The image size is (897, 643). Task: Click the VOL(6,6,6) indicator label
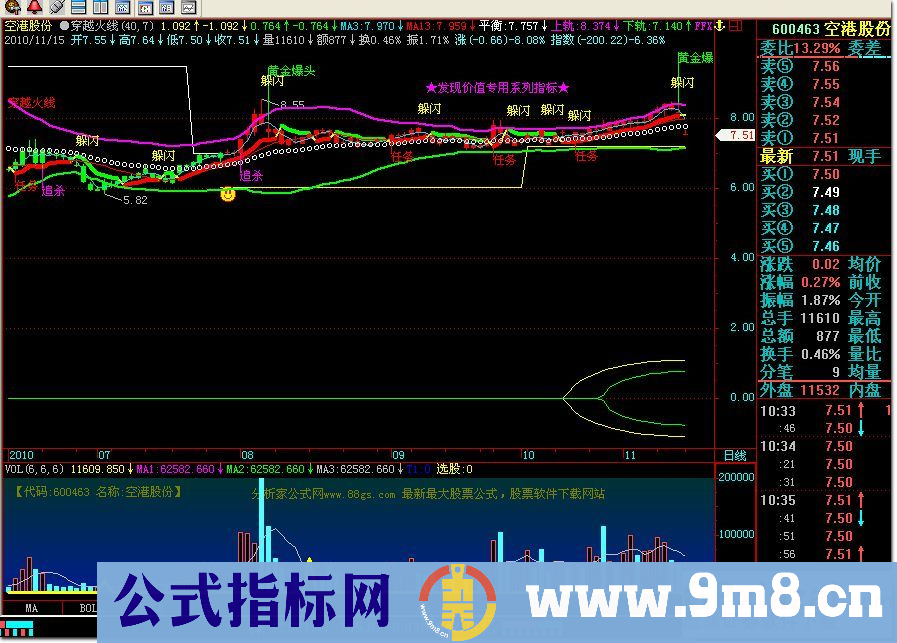pyautogui.click(x=34, y=470)
